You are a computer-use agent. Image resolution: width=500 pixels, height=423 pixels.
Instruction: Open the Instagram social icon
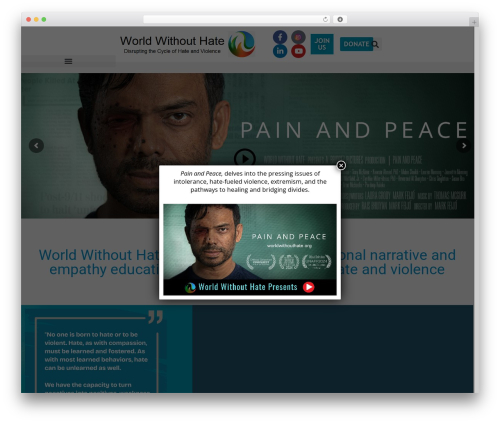pos(298,37)
